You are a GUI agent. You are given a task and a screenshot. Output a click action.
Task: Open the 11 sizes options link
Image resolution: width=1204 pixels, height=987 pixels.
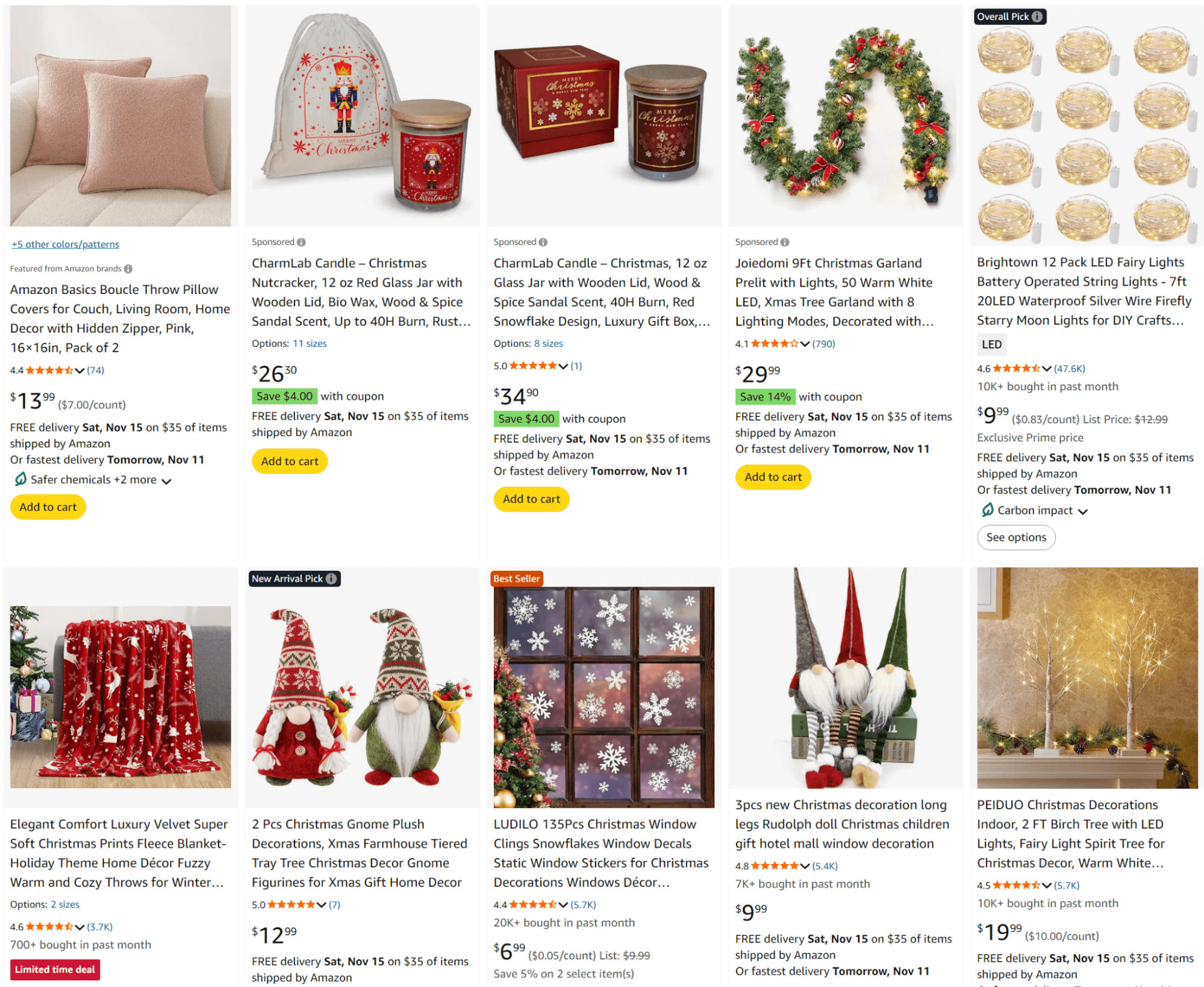[x=310, y=343]
